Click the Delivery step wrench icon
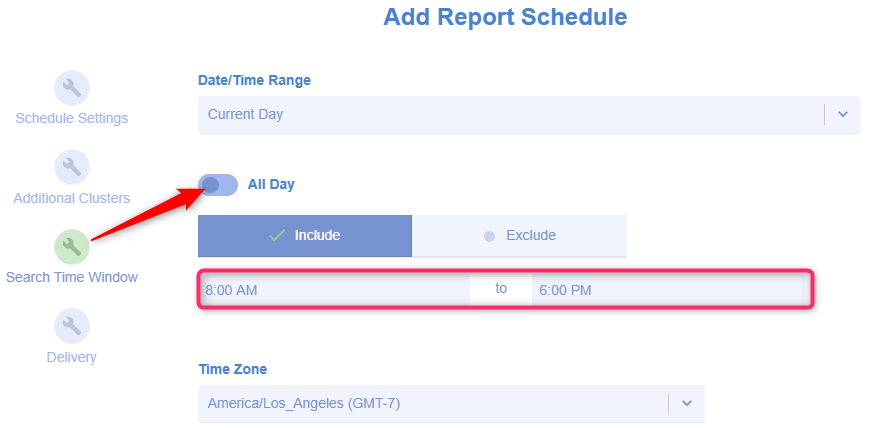Viewport: 893px width, 428px height. [72, 325]
